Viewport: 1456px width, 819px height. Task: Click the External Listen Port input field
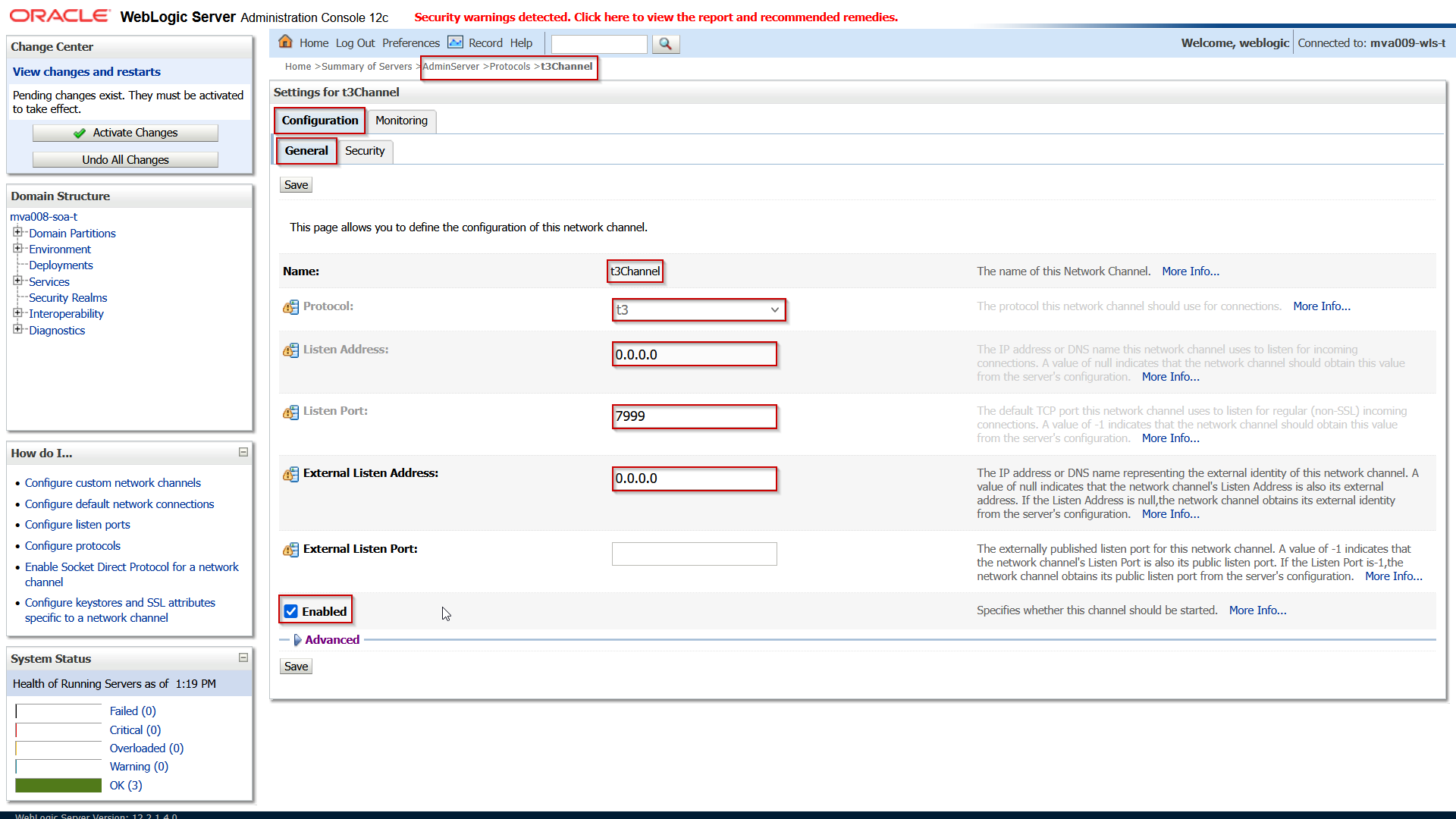(694, 554)
